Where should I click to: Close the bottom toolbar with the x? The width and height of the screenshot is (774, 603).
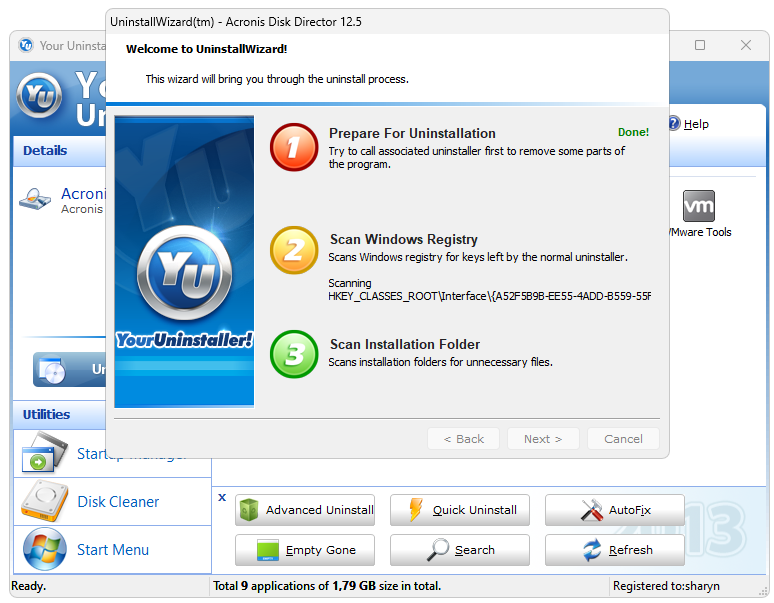(x=222, y=497)
